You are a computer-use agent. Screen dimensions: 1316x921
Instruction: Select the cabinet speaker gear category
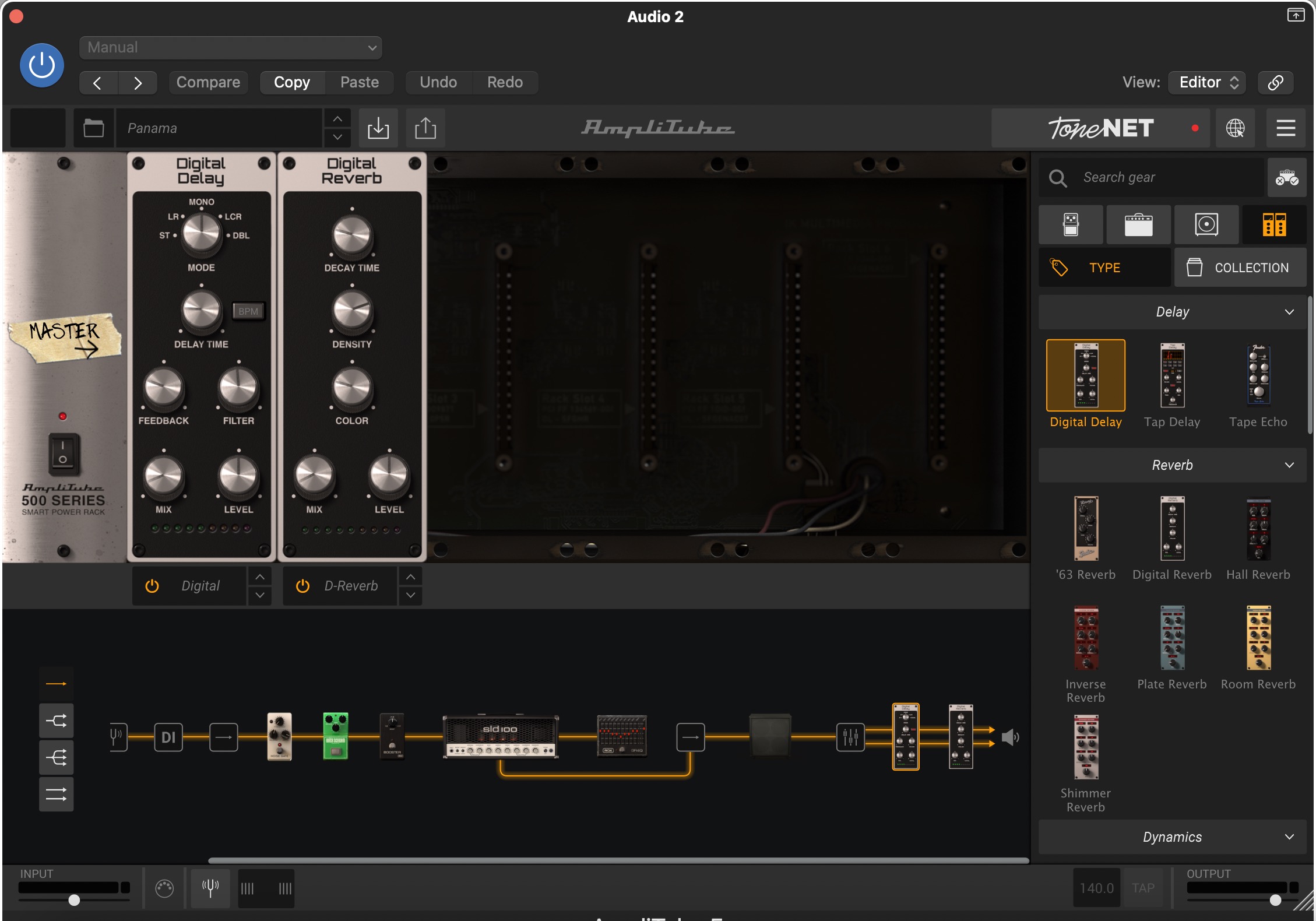[1206, 224]
